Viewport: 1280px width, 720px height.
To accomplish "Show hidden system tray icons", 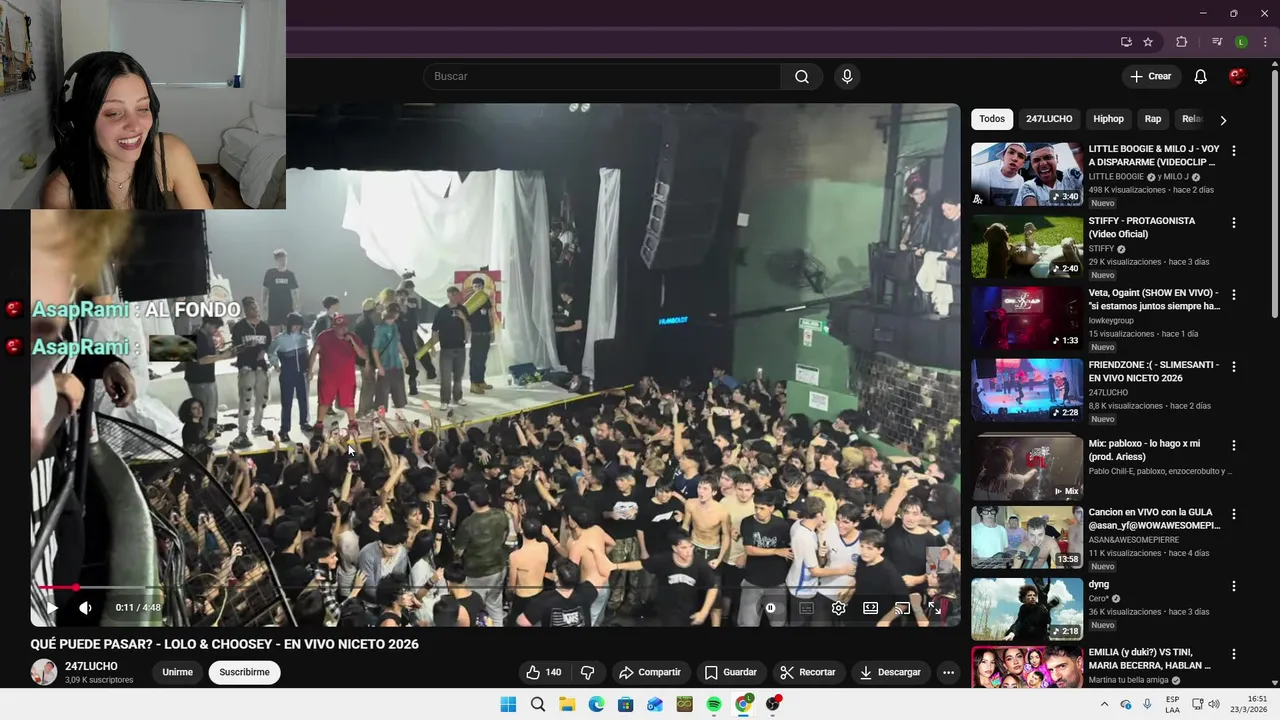I will click(x=1104, y=704).
